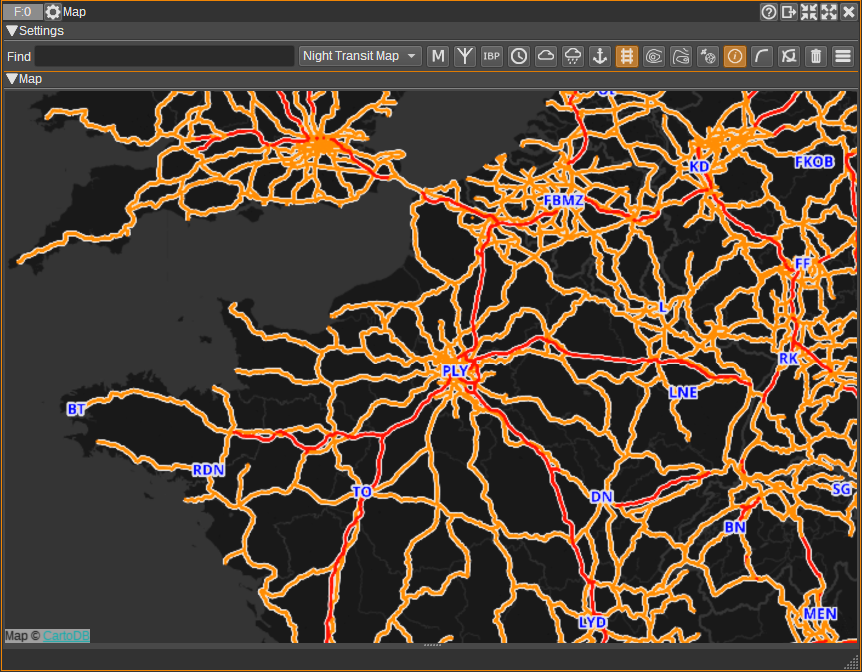This screenshot has height=672, width=862.
Task: Click the trash icon to delete map items
Action: [816, 56]
